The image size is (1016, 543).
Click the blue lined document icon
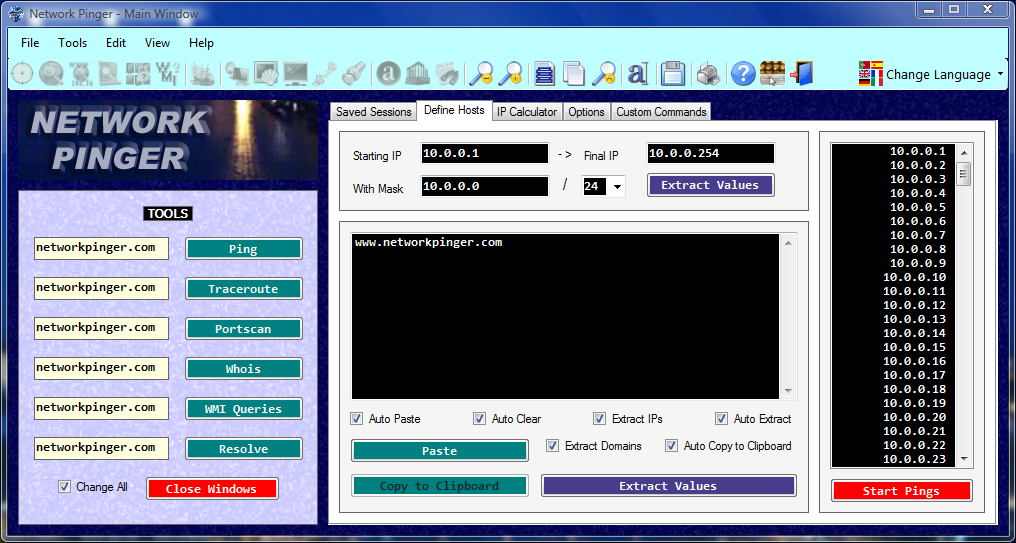(x=545, y=73)
